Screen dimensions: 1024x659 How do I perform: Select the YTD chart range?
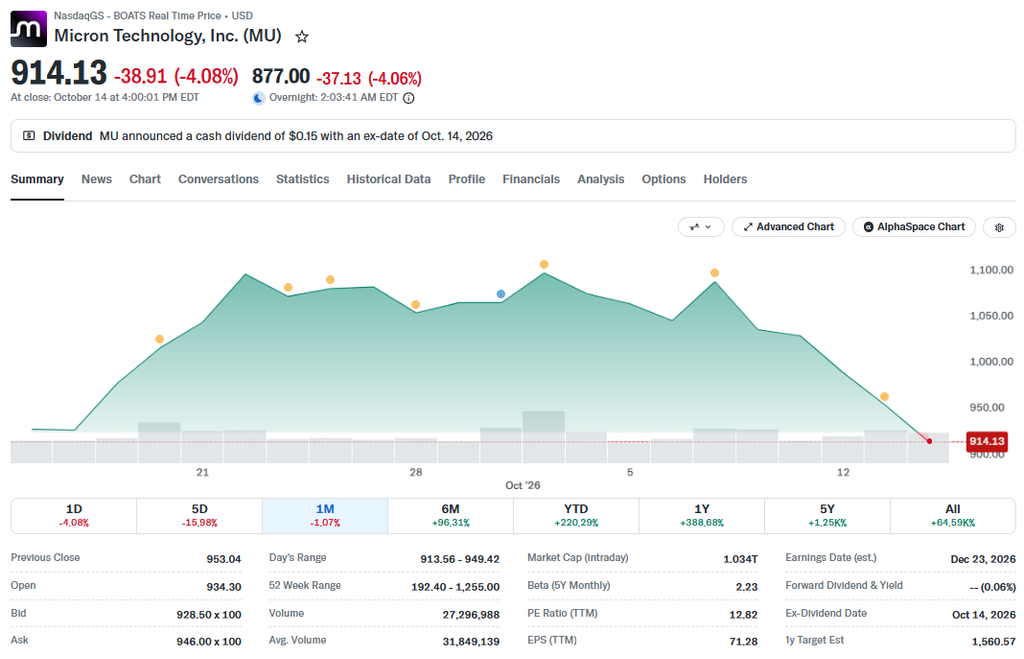pos(576,515)
